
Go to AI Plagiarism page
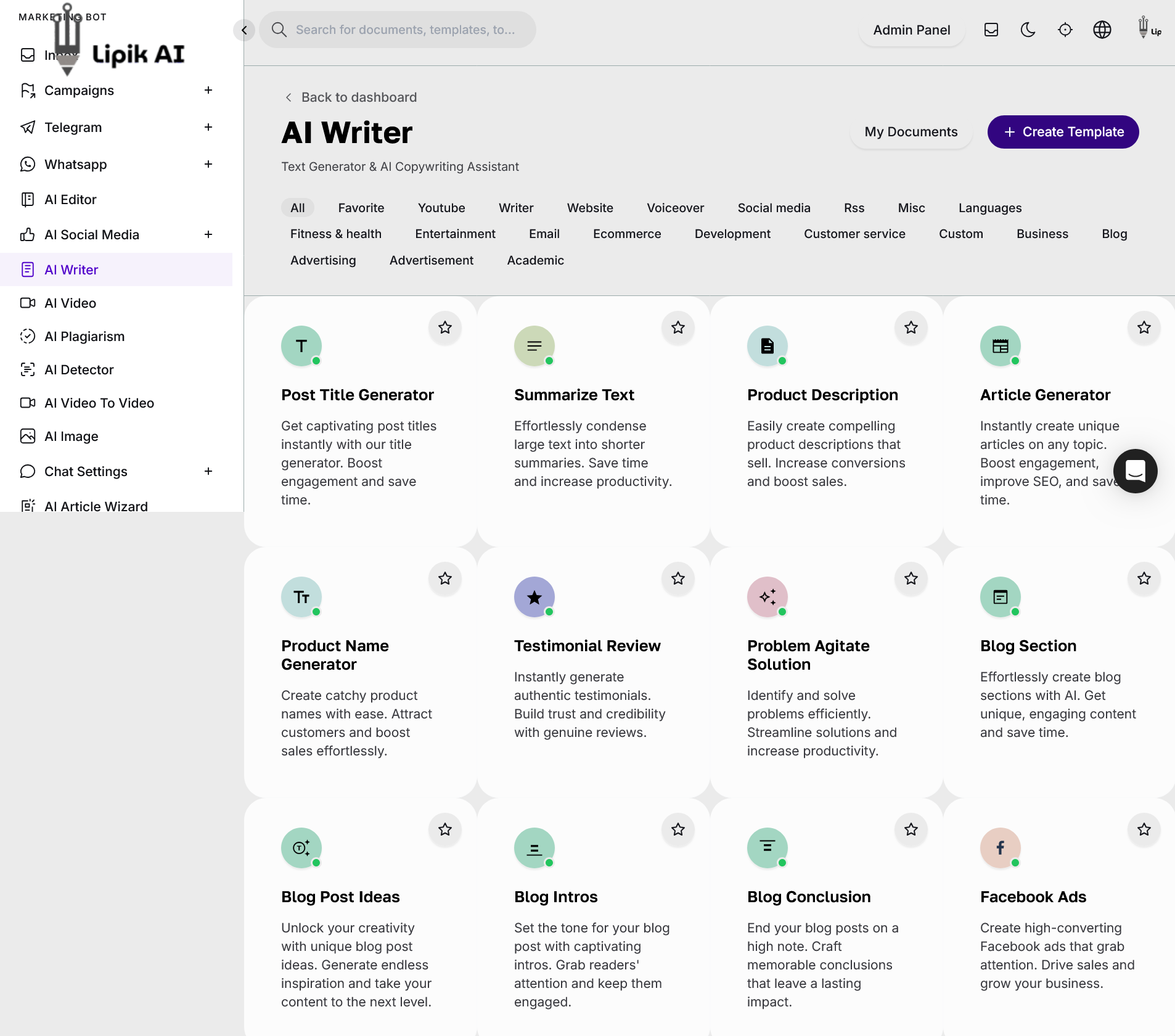pyautogui.click(x=117, y=336)
